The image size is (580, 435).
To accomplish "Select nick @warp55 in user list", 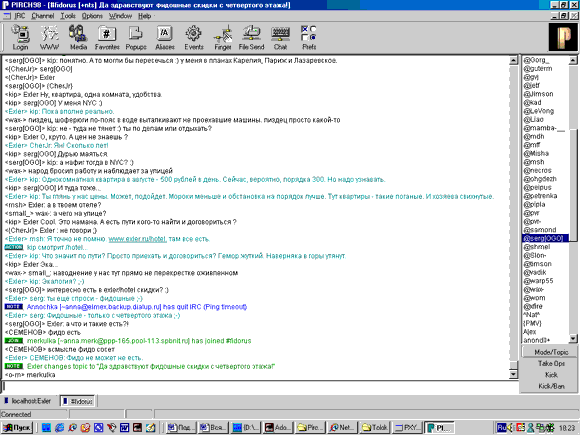I will tap(538, 281).
